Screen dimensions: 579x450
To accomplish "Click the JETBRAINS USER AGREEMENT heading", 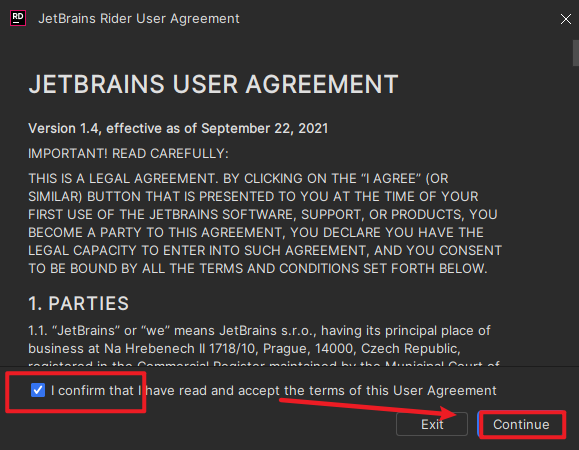I will pos(213,84).
